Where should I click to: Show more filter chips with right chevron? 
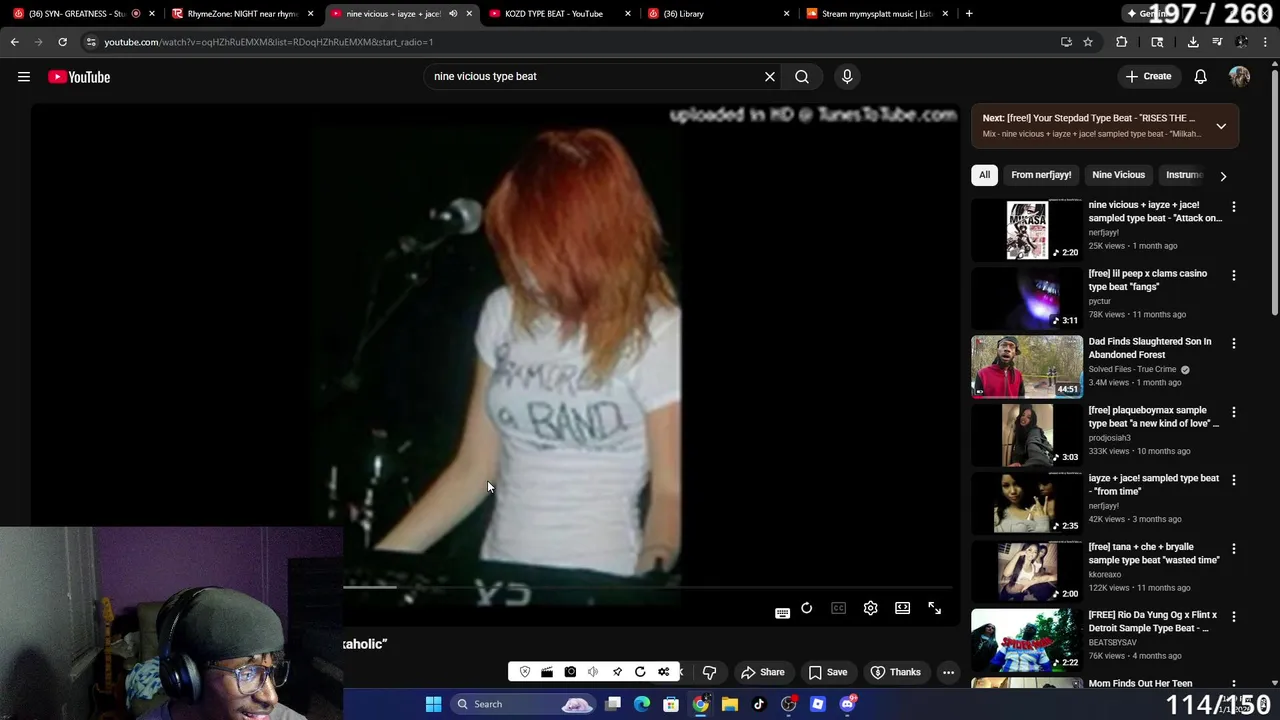pyautogui.click(x=1223, y=176)
